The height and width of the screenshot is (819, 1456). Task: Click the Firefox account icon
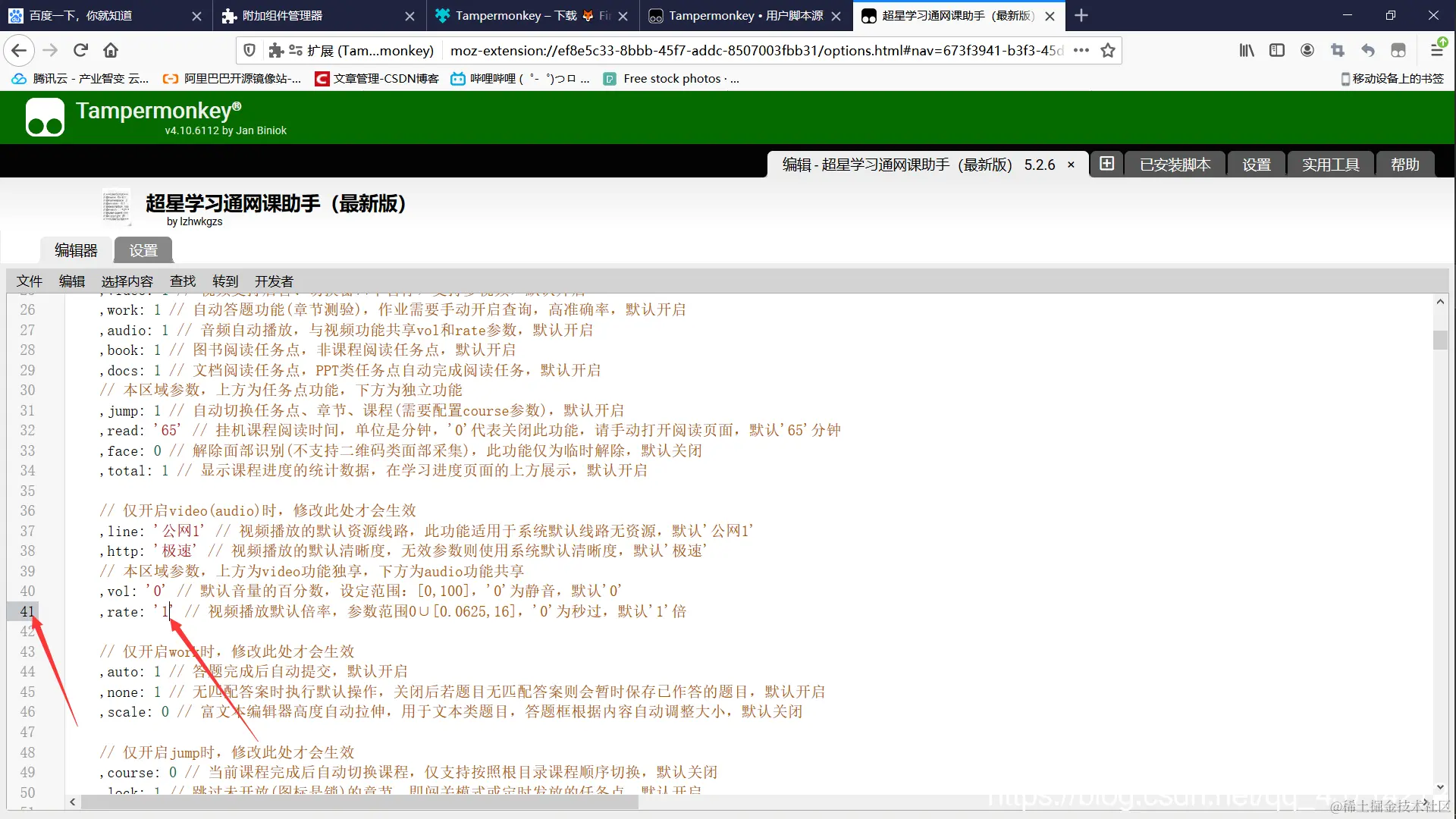[x=1307, y=50]
